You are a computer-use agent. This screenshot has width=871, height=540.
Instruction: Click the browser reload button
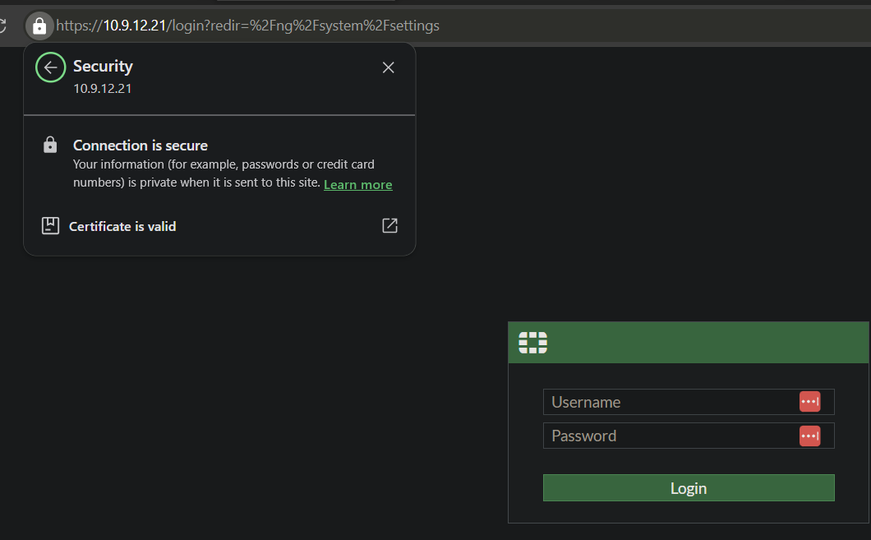coord(3,25)
